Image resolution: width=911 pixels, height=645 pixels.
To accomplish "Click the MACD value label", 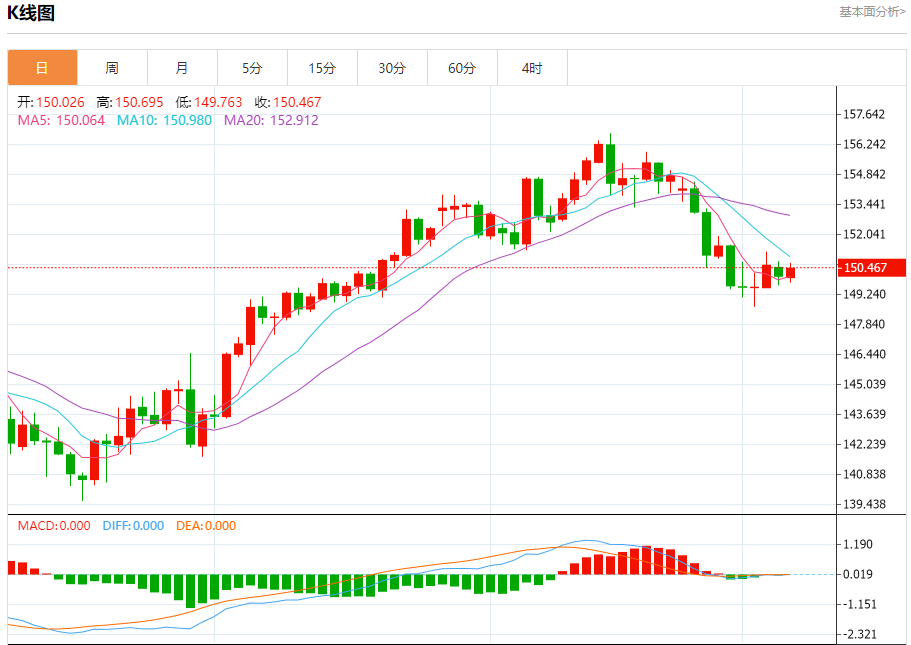I will (54, 525).
